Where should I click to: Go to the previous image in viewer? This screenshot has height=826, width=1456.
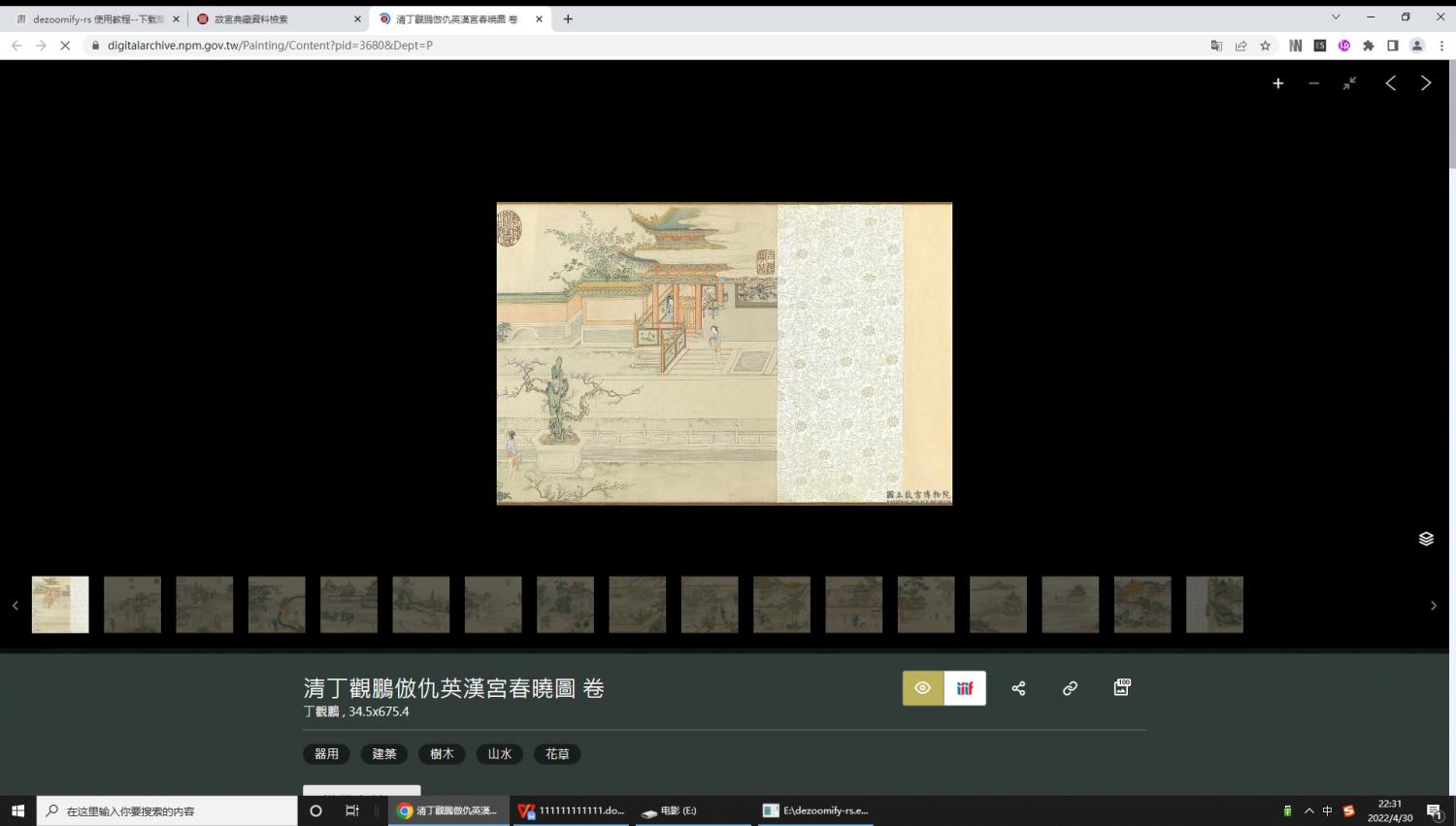tap(1390, 83)
